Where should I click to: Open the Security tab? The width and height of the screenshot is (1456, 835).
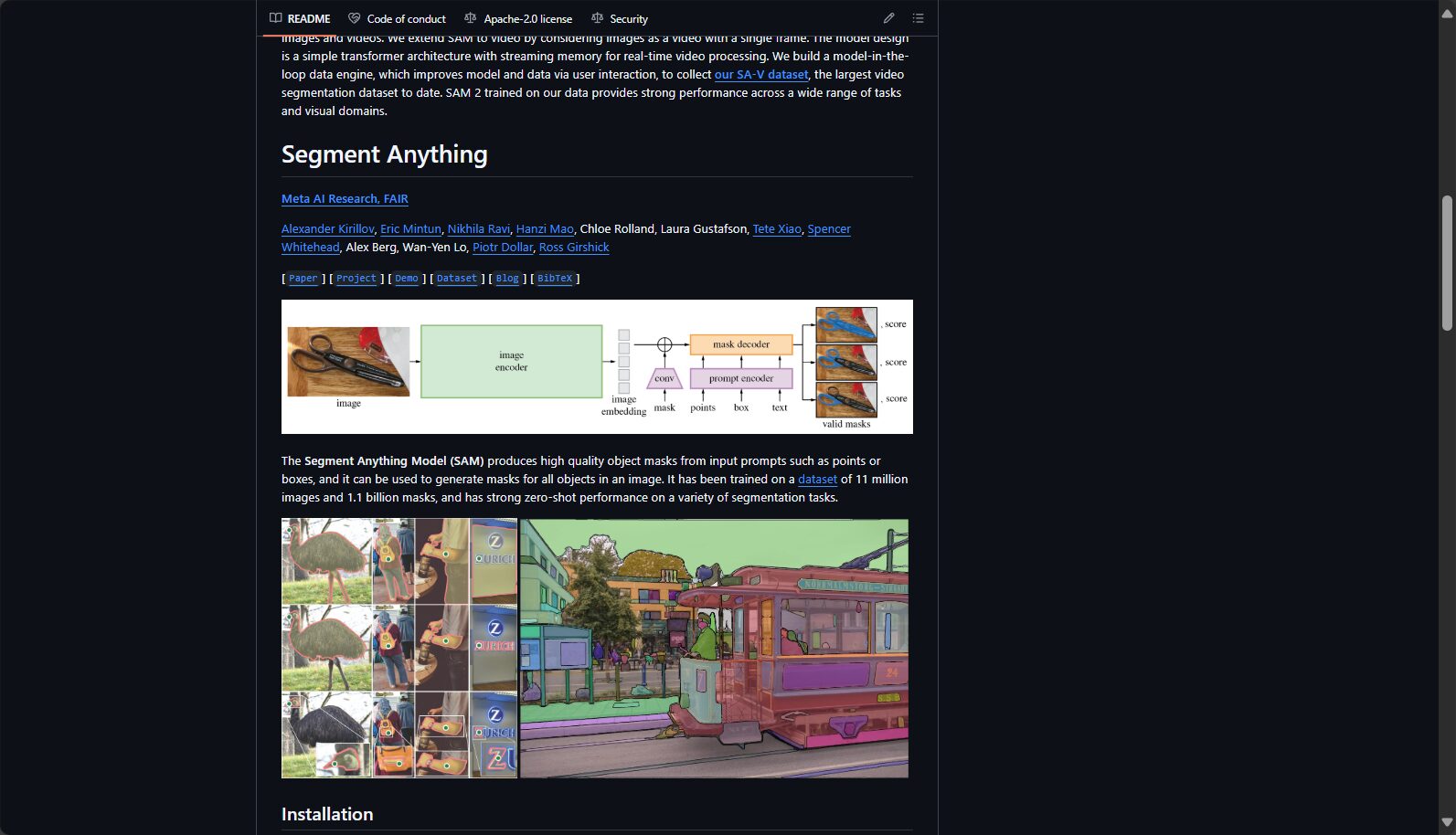click(620, 18)
